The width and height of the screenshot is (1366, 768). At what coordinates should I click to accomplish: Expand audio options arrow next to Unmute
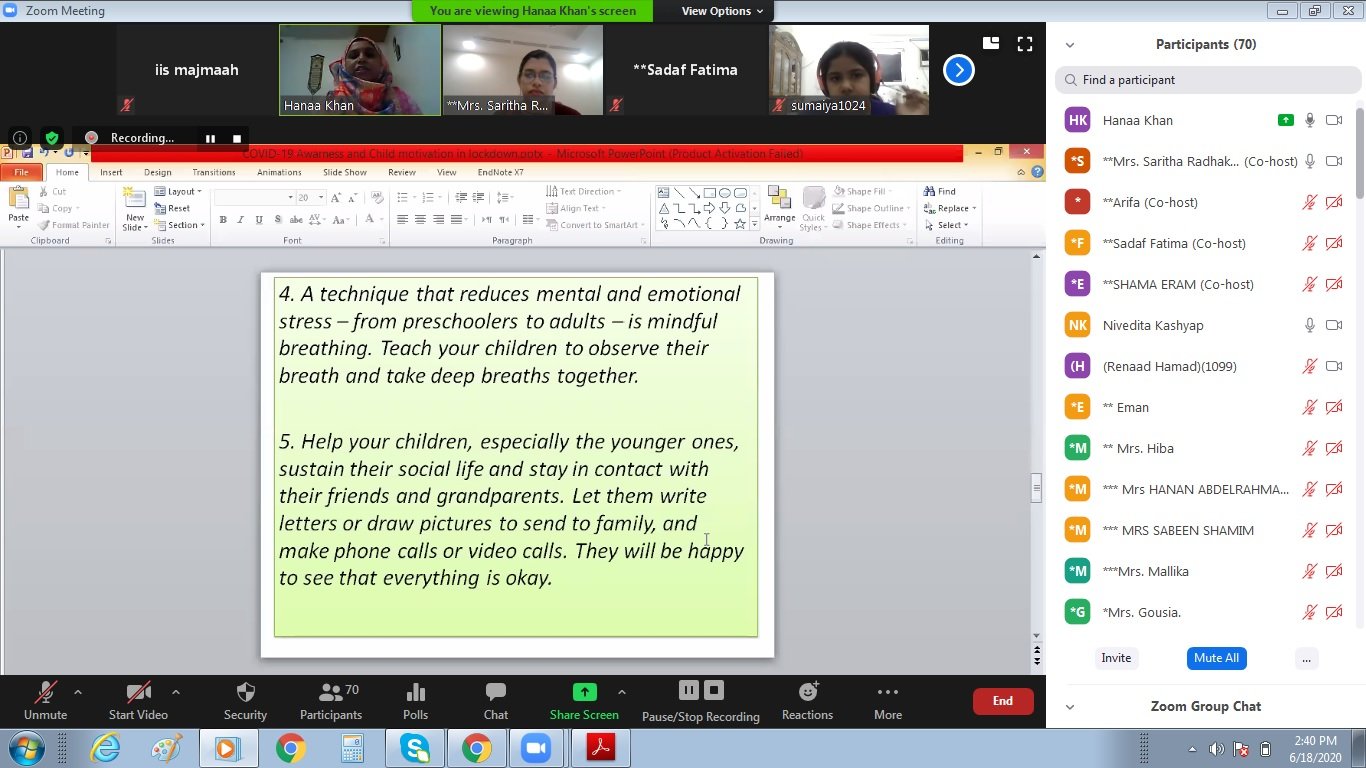pos(78,692)
